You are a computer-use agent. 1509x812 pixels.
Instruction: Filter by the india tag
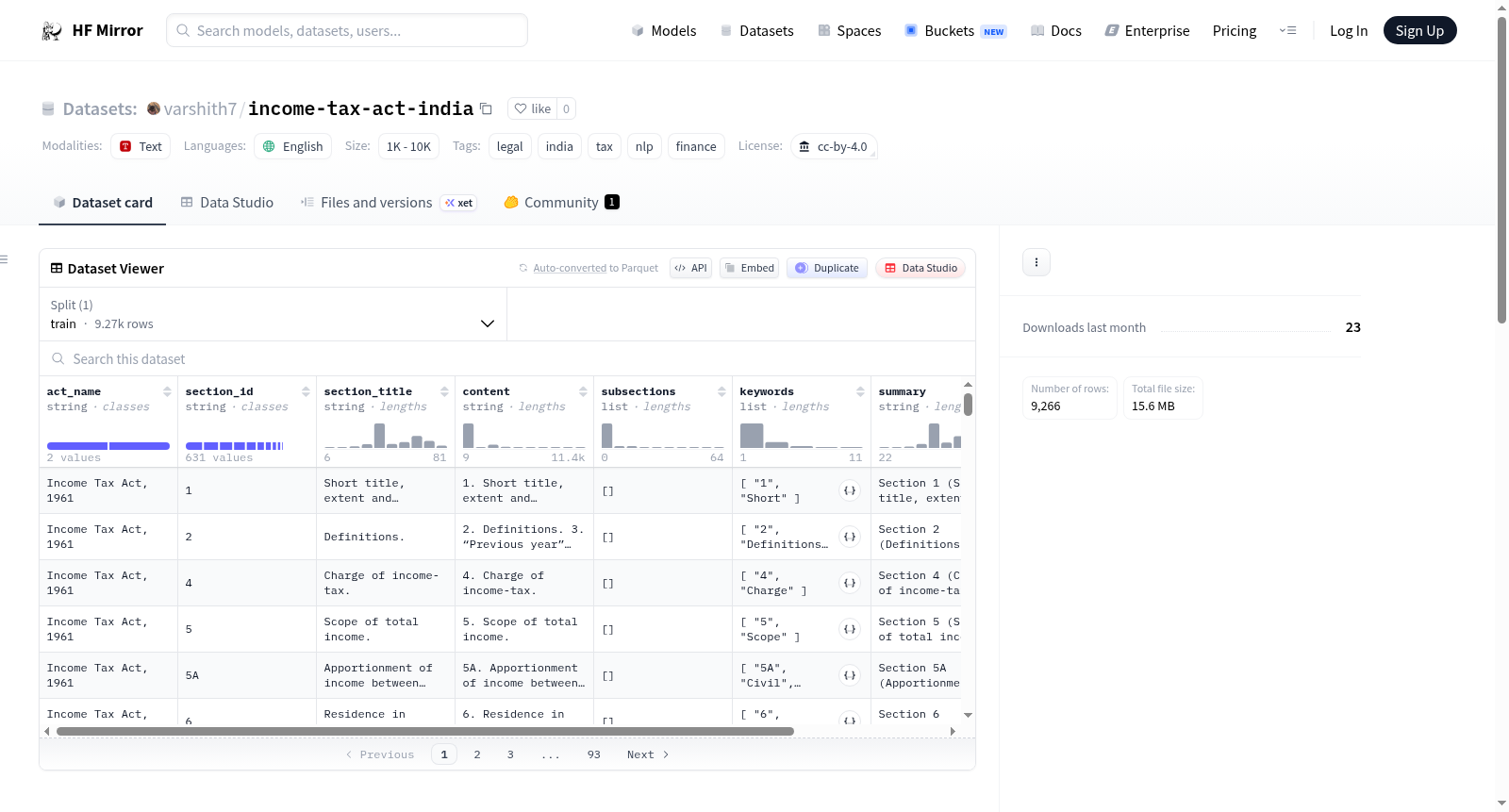(559, 146)
